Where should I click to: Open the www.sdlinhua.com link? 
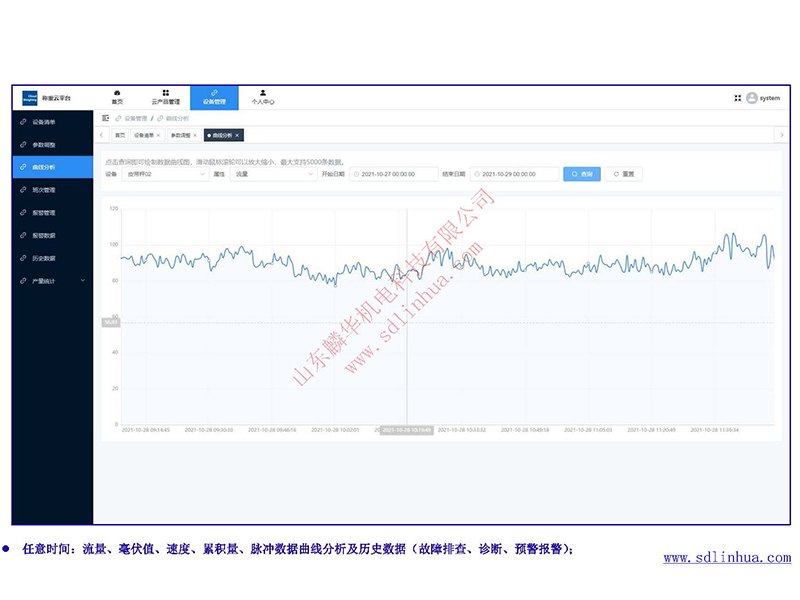point(727,558)
